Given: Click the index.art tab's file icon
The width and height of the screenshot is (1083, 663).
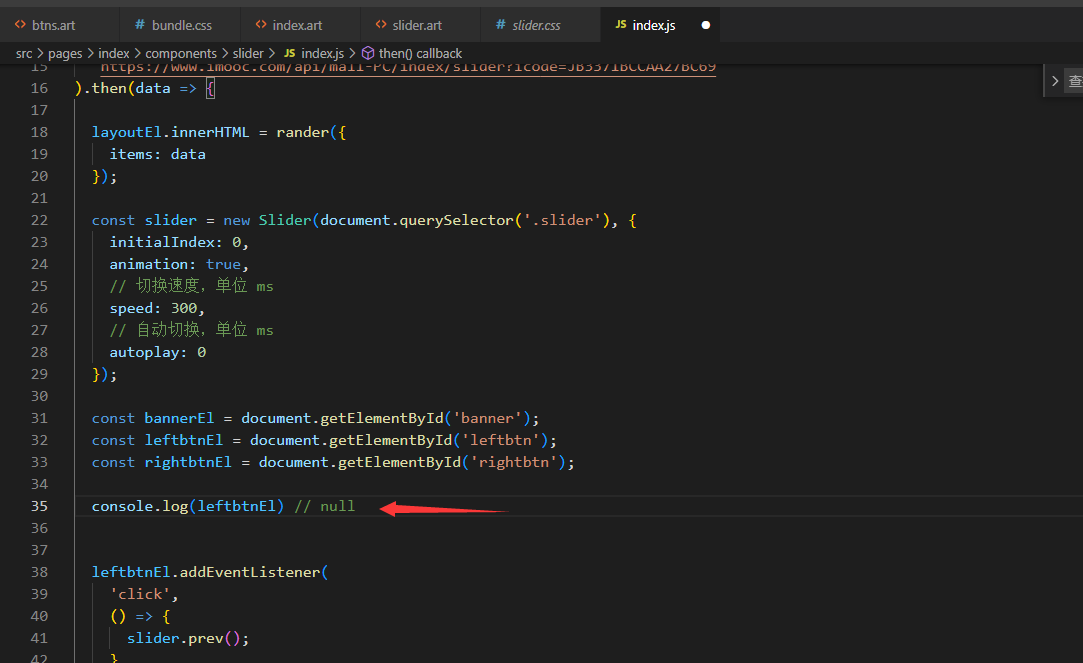Looking at the screenshot, I should coord(261,24).
